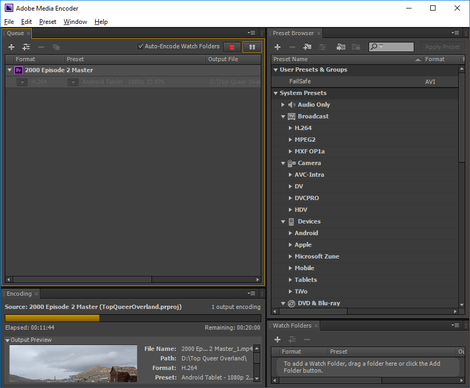The image size is (470, 388).
Task: Stop the queue with red button
Action: [232, 47]
